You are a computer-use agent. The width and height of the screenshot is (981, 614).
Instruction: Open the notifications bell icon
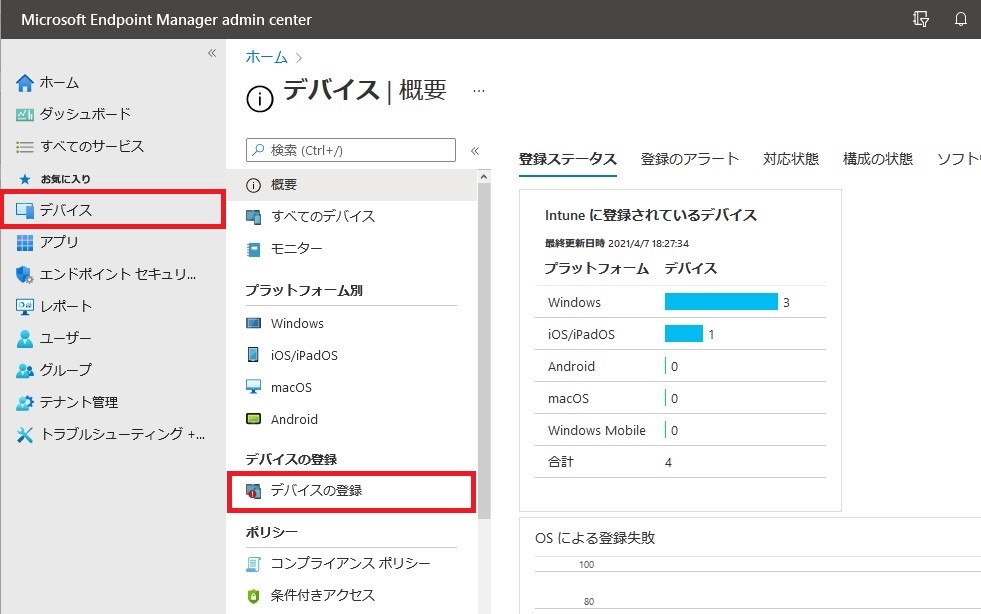[960, 19]
